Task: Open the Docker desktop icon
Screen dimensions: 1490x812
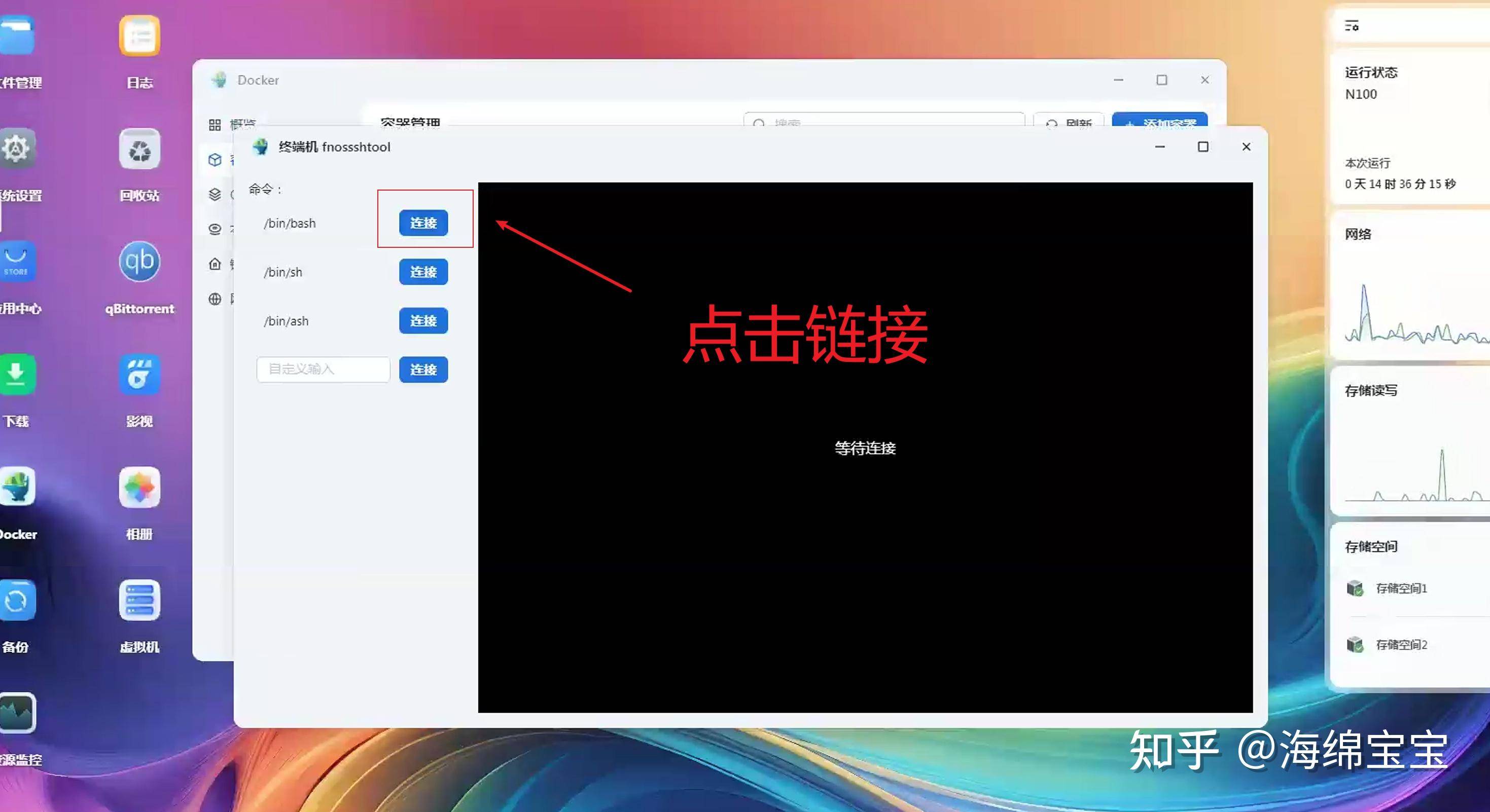Action: tap(17, 487)
